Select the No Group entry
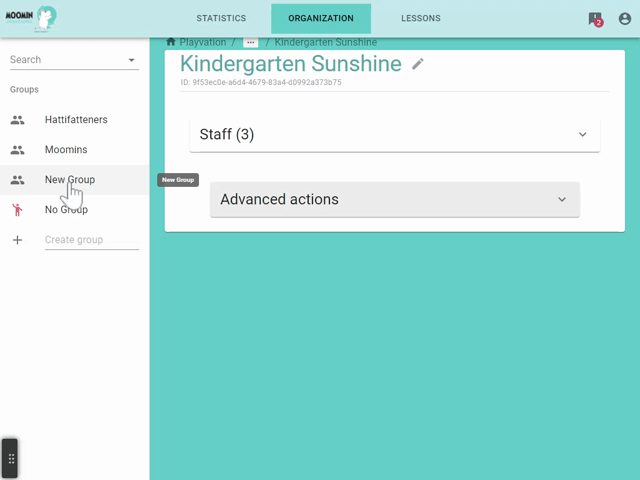Viewport: 640px width, 480px height. pyautogui.click(x=75, y=210)
